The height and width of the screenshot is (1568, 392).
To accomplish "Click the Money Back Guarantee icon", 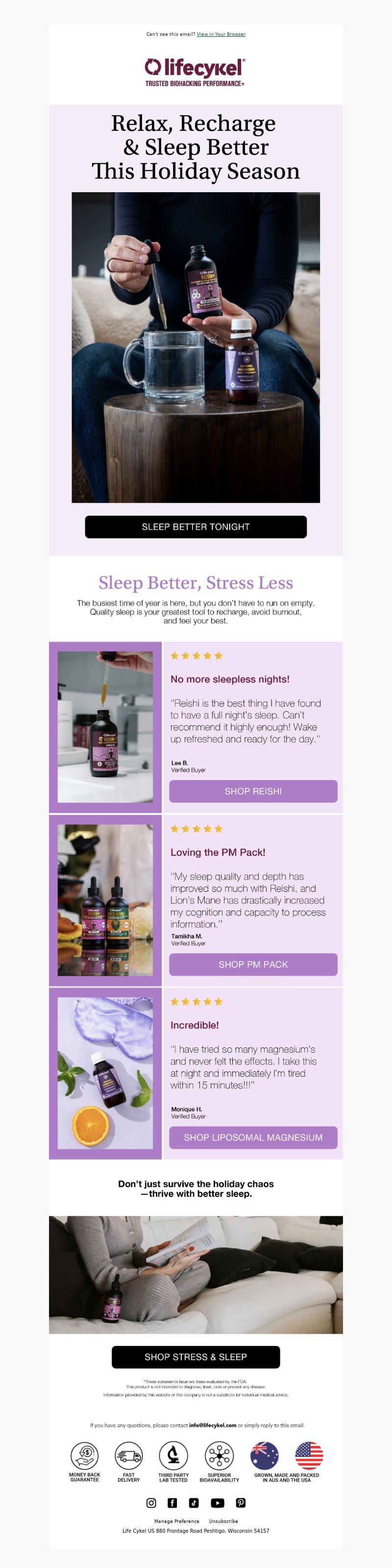I will point(85,1455).
